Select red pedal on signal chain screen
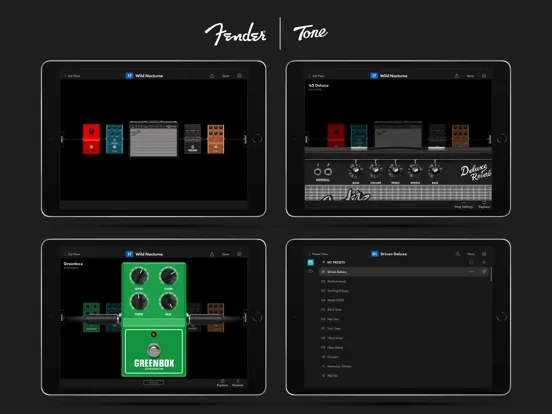Viewport: 552px width, 414px height. (x=92, y=139)
